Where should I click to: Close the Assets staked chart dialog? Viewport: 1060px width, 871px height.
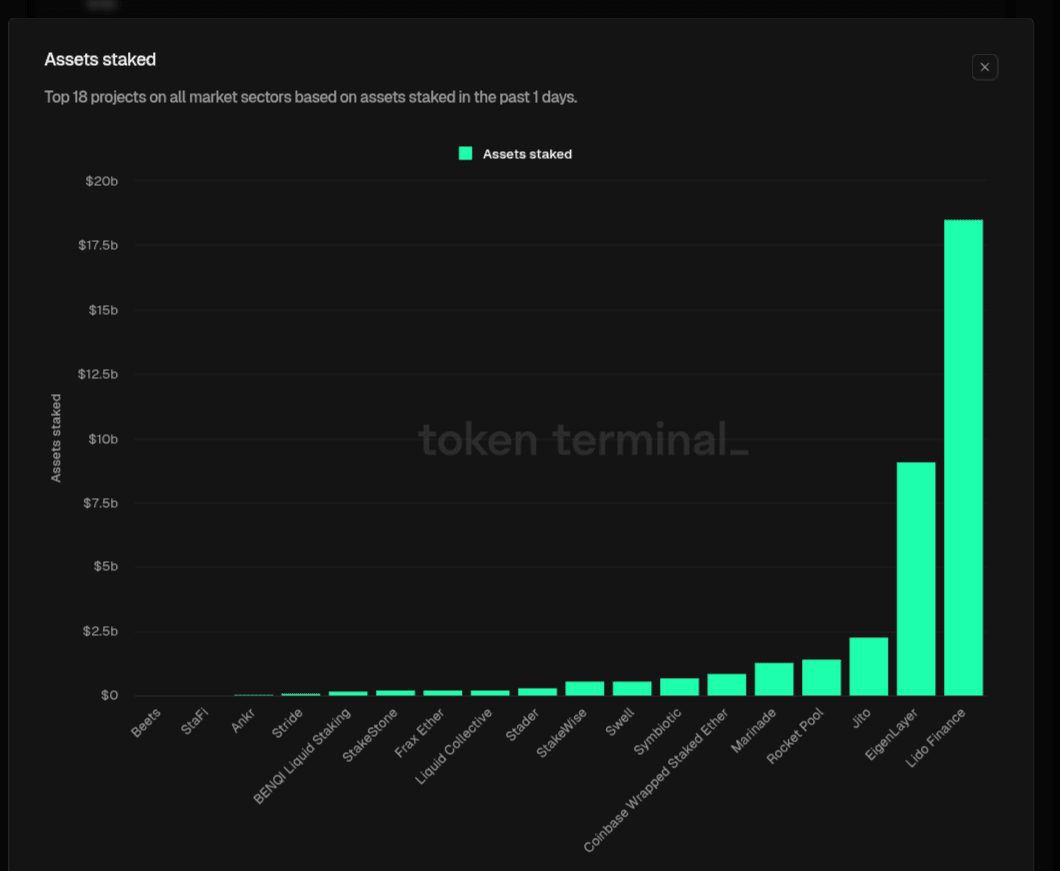[x=984, y=67]
